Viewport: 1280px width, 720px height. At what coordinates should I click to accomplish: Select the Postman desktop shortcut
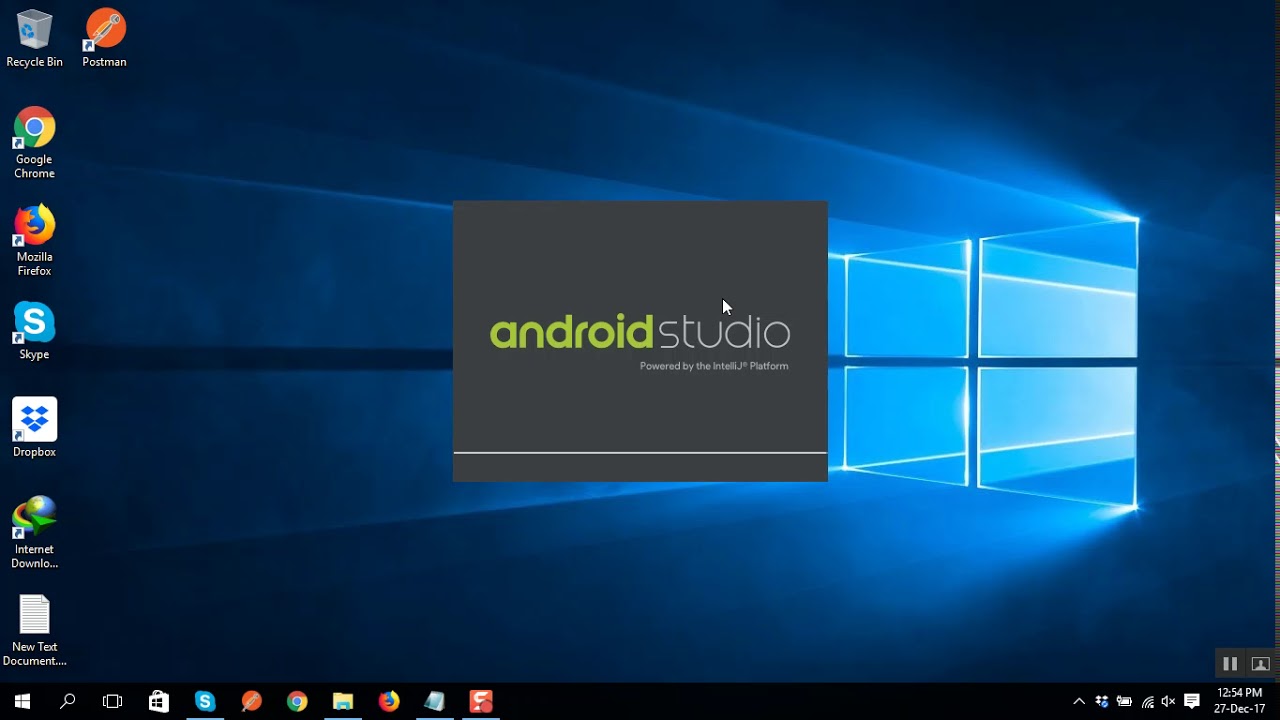click(x=105, y=39)
